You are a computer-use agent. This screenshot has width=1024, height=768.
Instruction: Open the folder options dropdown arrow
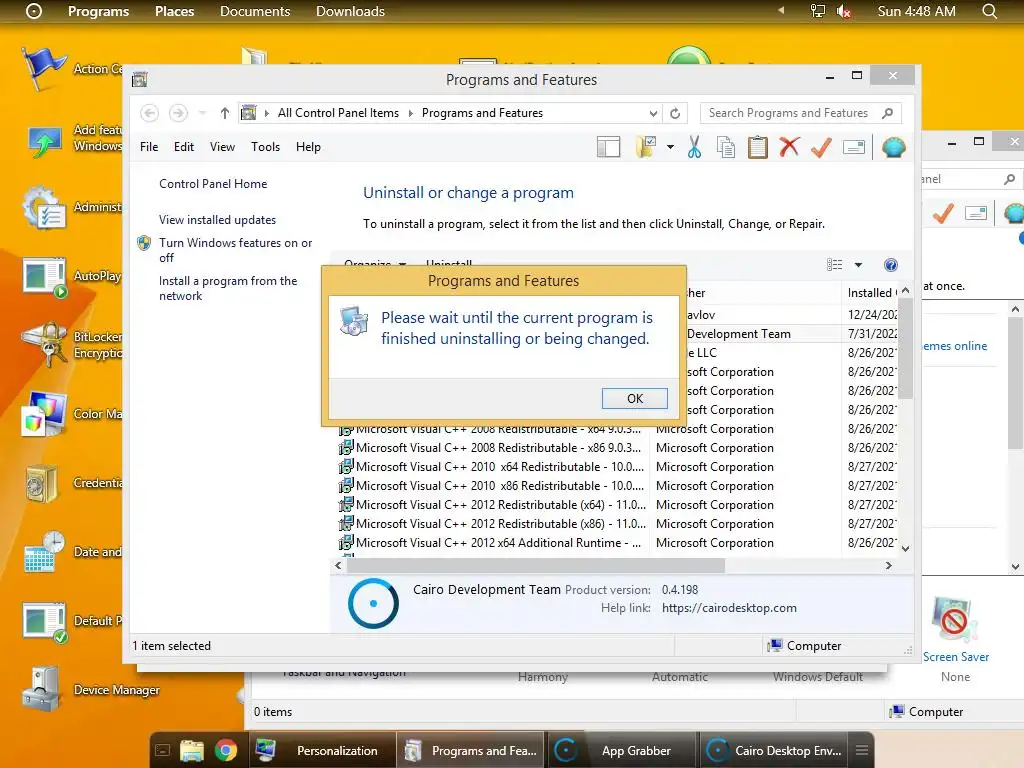(x=670, y=147)
